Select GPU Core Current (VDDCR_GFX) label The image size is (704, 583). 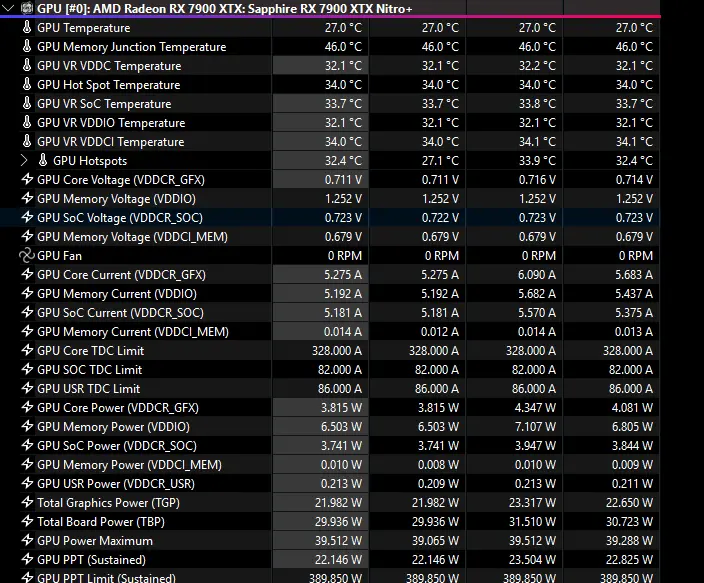click(121, 274)
